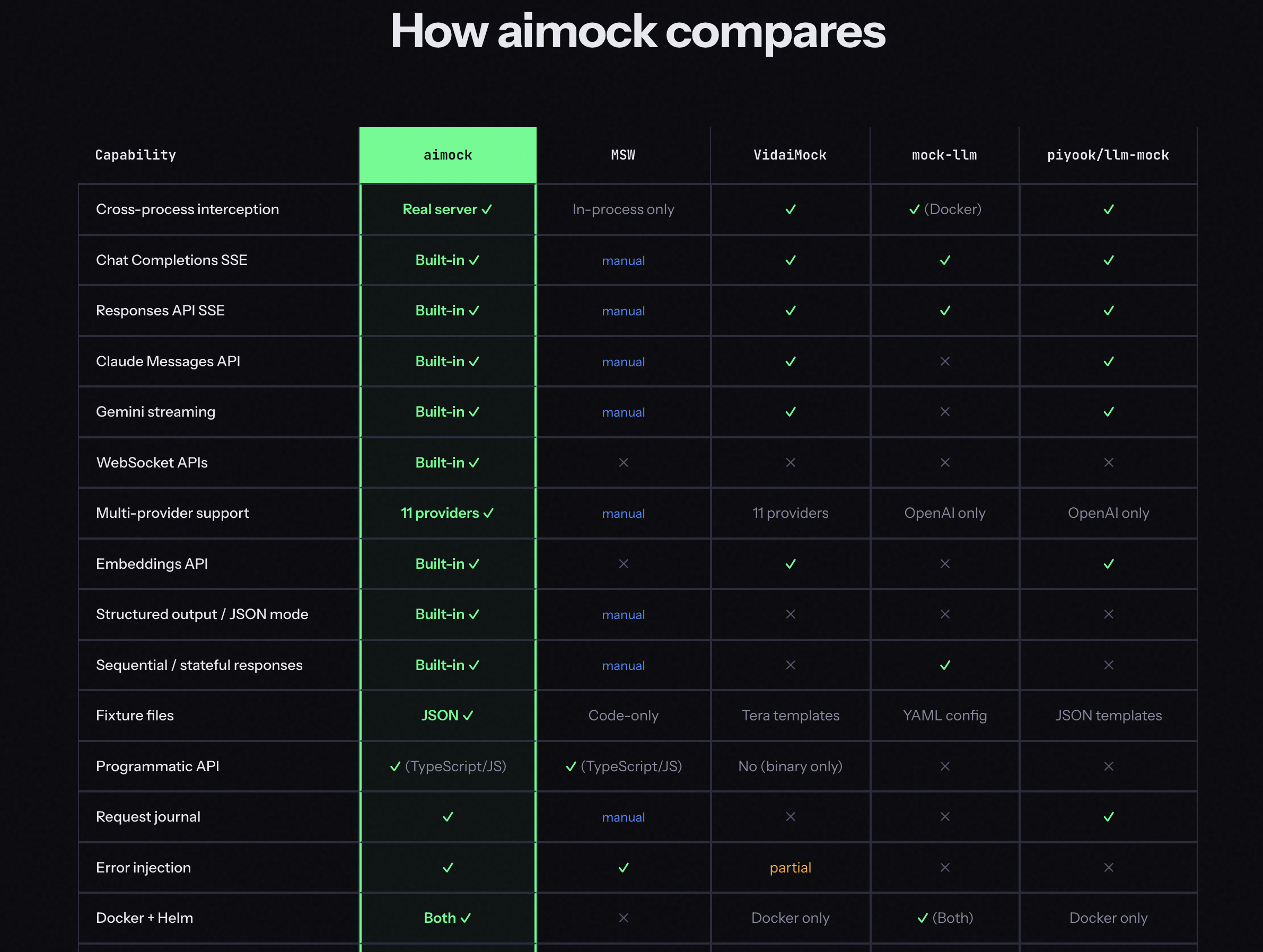Click the "manual" link in Multi-provider support row
The width and height of the screenshot is (1263, 952).
point(623,514)
